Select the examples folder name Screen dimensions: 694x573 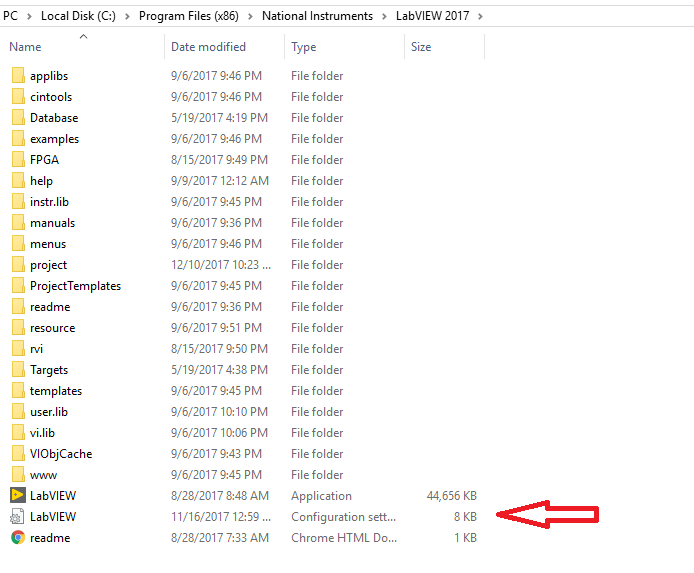tap(54, 139)
